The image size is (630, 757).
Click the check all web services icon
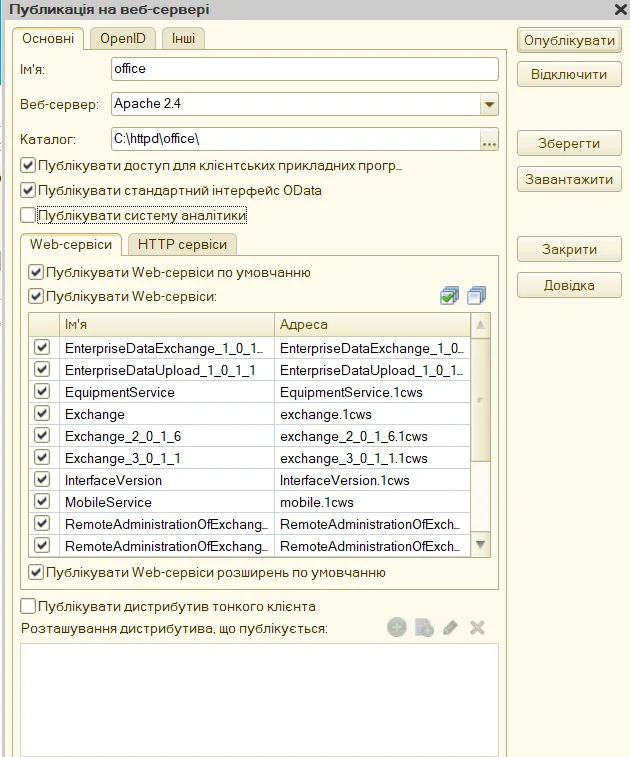pos(450,295)
